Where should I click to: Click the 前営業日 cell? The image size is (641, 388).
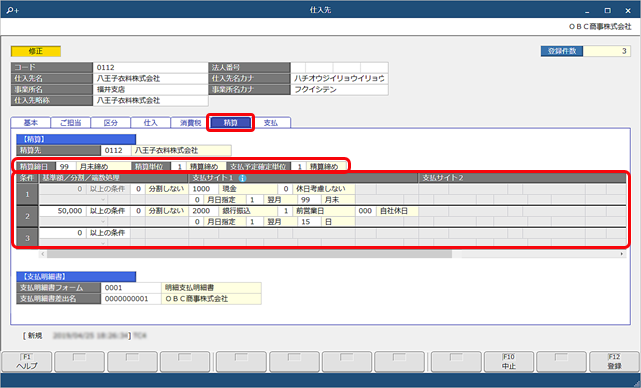[x=324, y=211]
